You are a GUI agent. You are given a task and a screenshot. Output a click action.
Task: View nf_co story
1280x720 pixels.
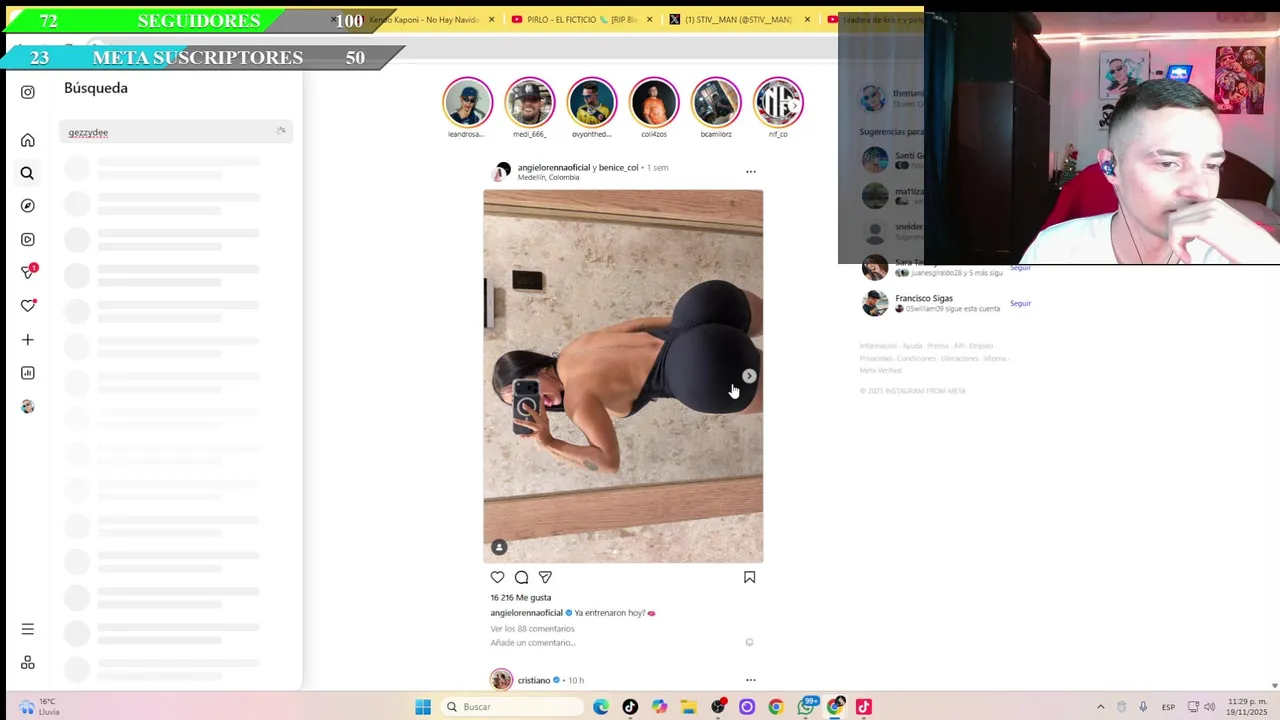click(778, 102)
